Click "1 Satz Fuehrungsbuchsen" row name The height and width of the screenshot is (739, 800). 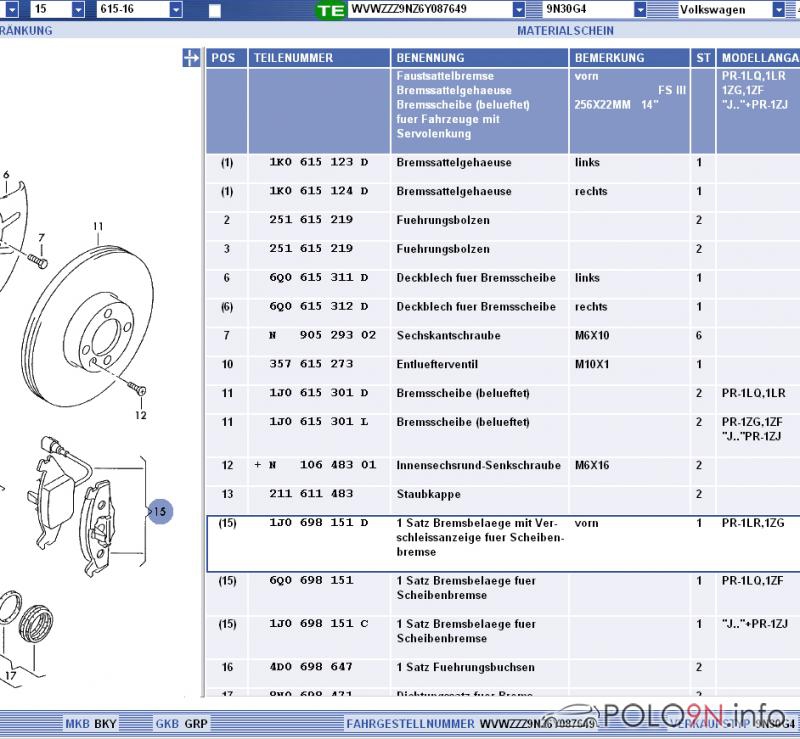pos(465,667)
